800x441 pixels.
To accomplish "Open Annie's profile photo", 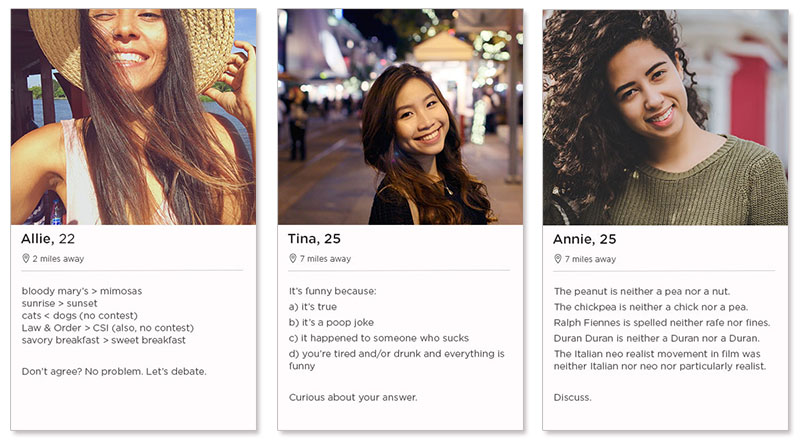I will coord(665,115).
